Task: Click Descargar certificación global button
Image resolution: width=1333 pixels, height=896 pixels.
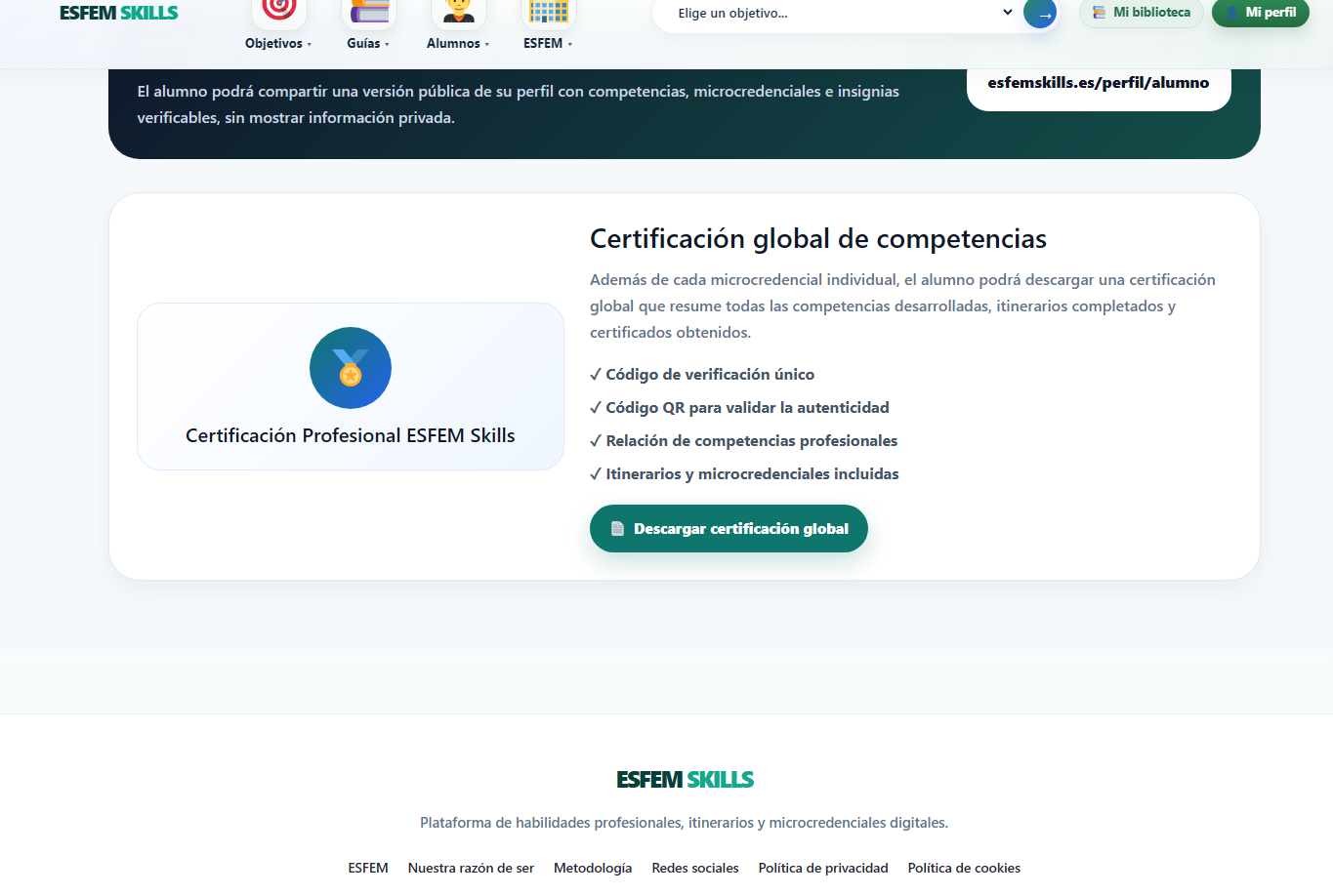Action: (x=729, y=528)
